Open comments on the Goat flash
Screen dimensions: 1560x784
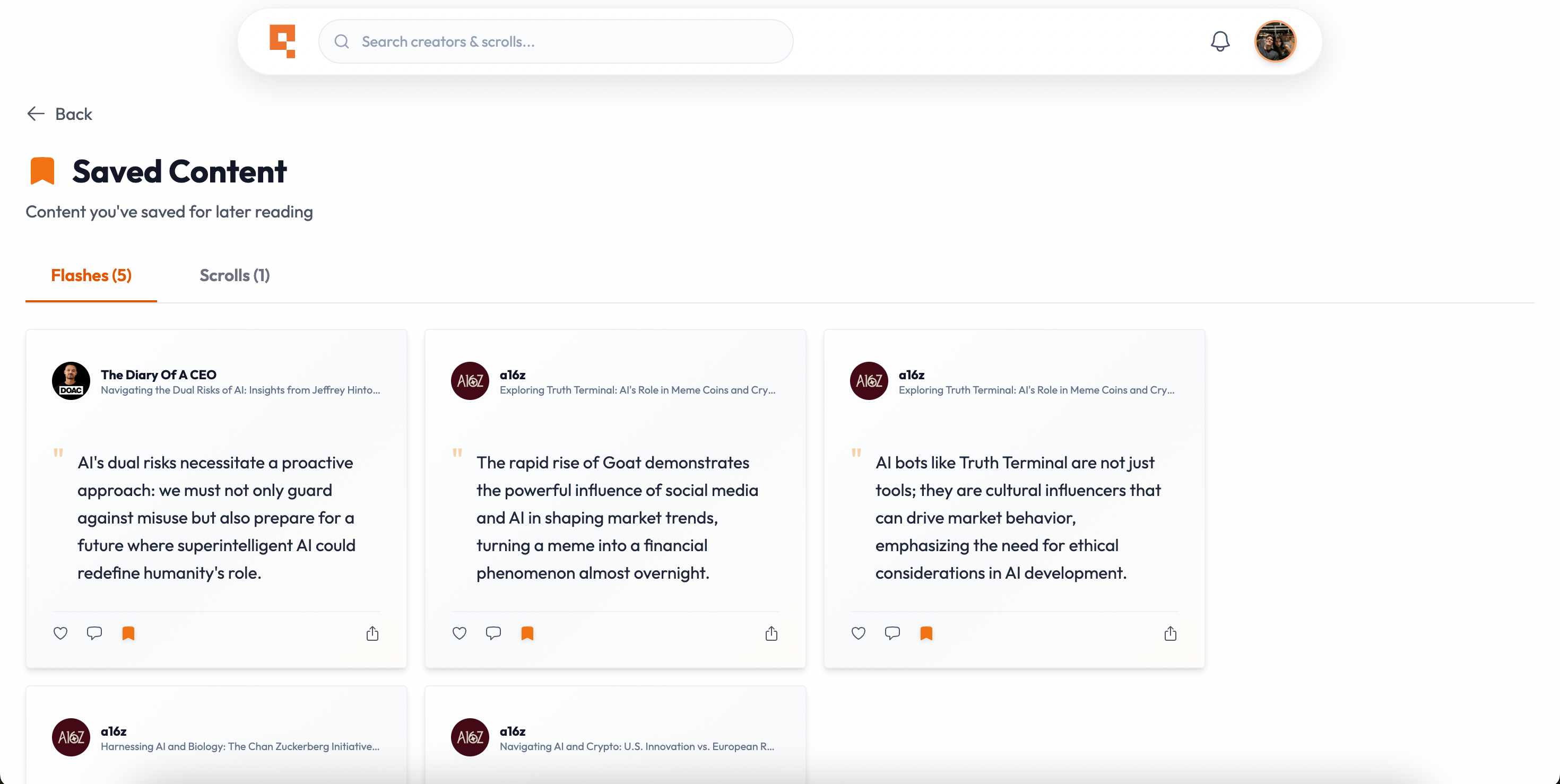pos(493,633)
